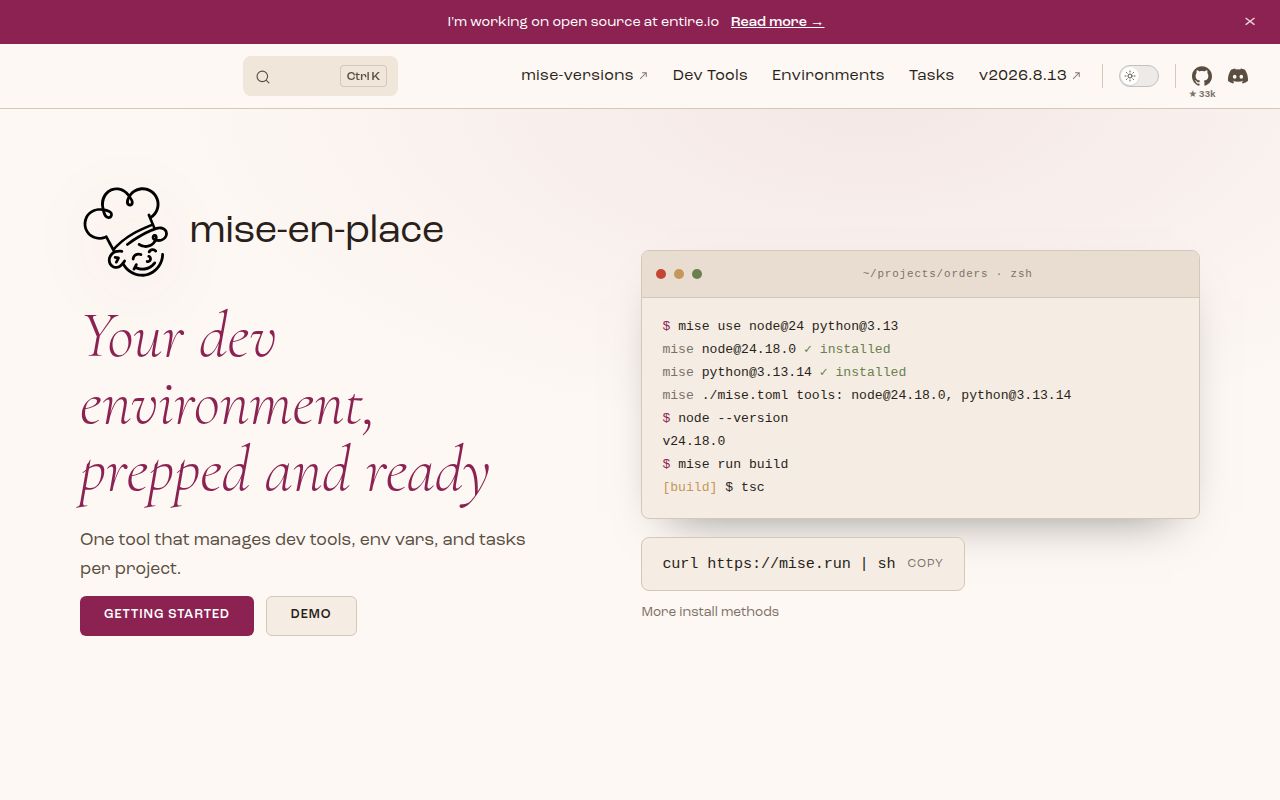
Task: Click the GitHub 33k star count
Action: [1202, 94]
